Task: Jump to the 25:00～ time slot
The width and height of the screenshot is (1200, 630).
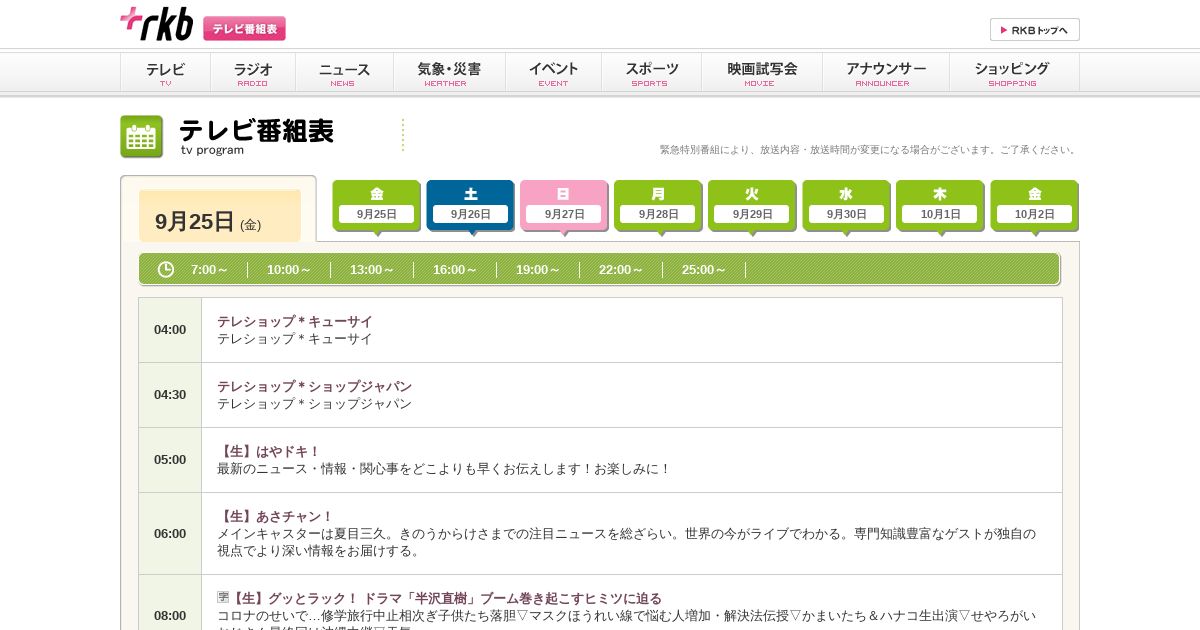Action: 704,270
